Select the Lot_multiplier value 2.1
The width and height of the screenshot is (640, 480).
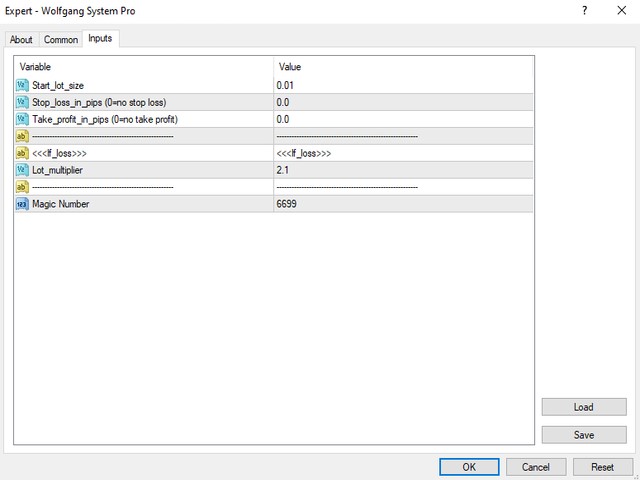click(x=403, y=170)
